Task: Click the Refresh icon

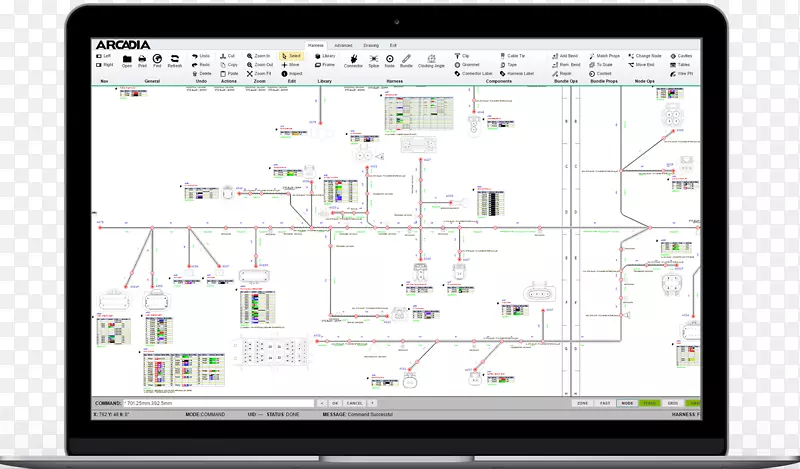Action: pos(174,61)
